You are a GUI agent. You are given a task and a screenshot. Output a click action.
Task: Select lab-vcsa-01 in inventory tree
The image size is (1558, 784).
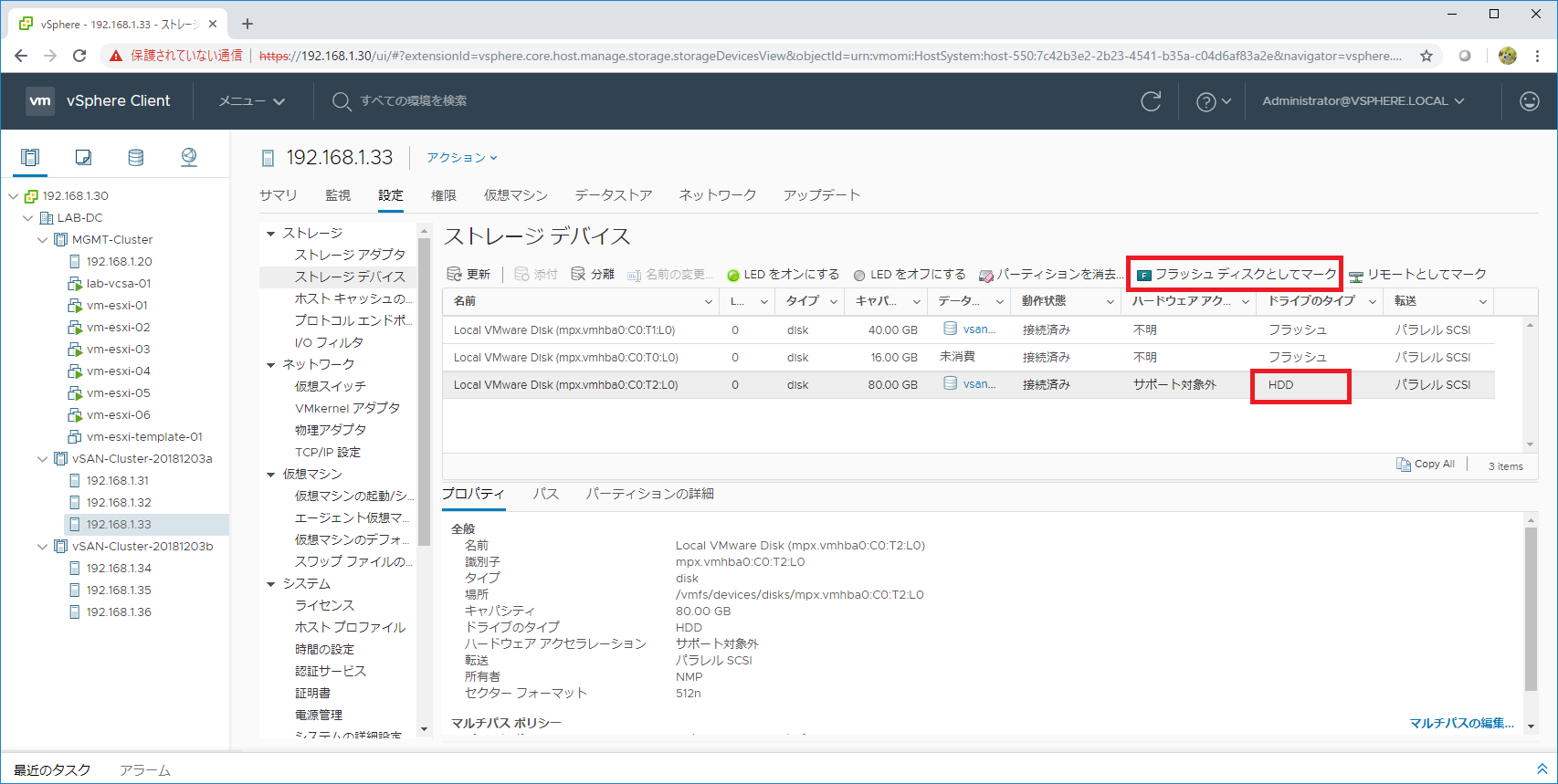[x=119, y=284]
